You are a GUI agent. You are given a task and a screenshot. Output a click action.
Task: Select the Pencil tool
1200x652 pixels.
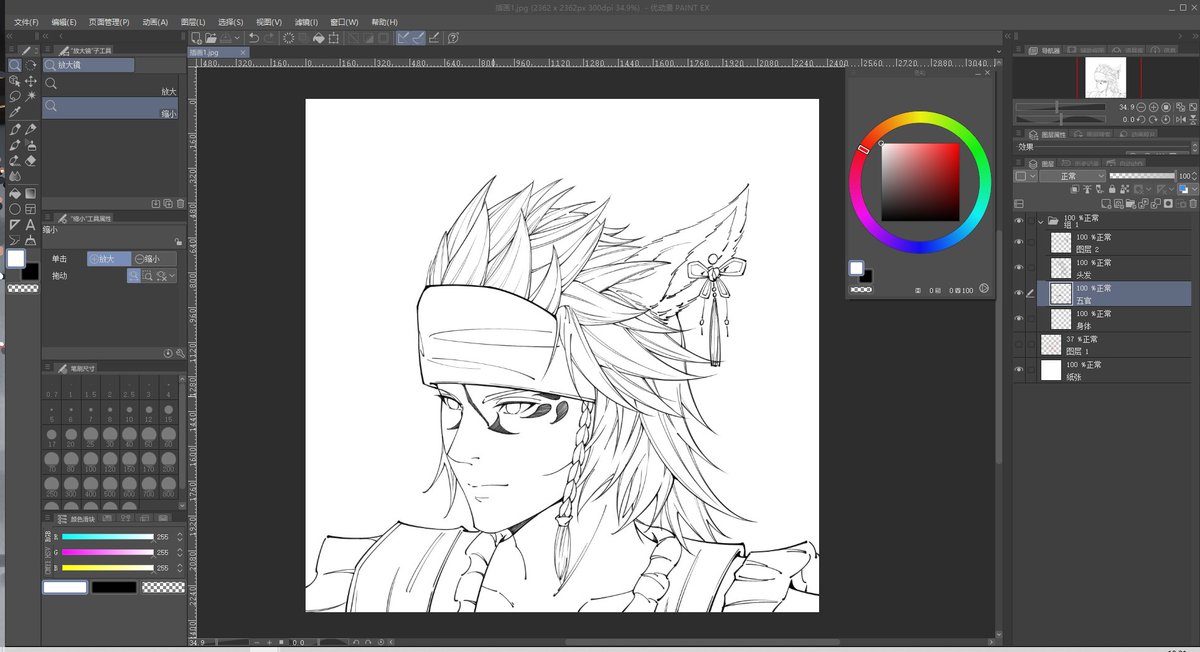point(31,129)
